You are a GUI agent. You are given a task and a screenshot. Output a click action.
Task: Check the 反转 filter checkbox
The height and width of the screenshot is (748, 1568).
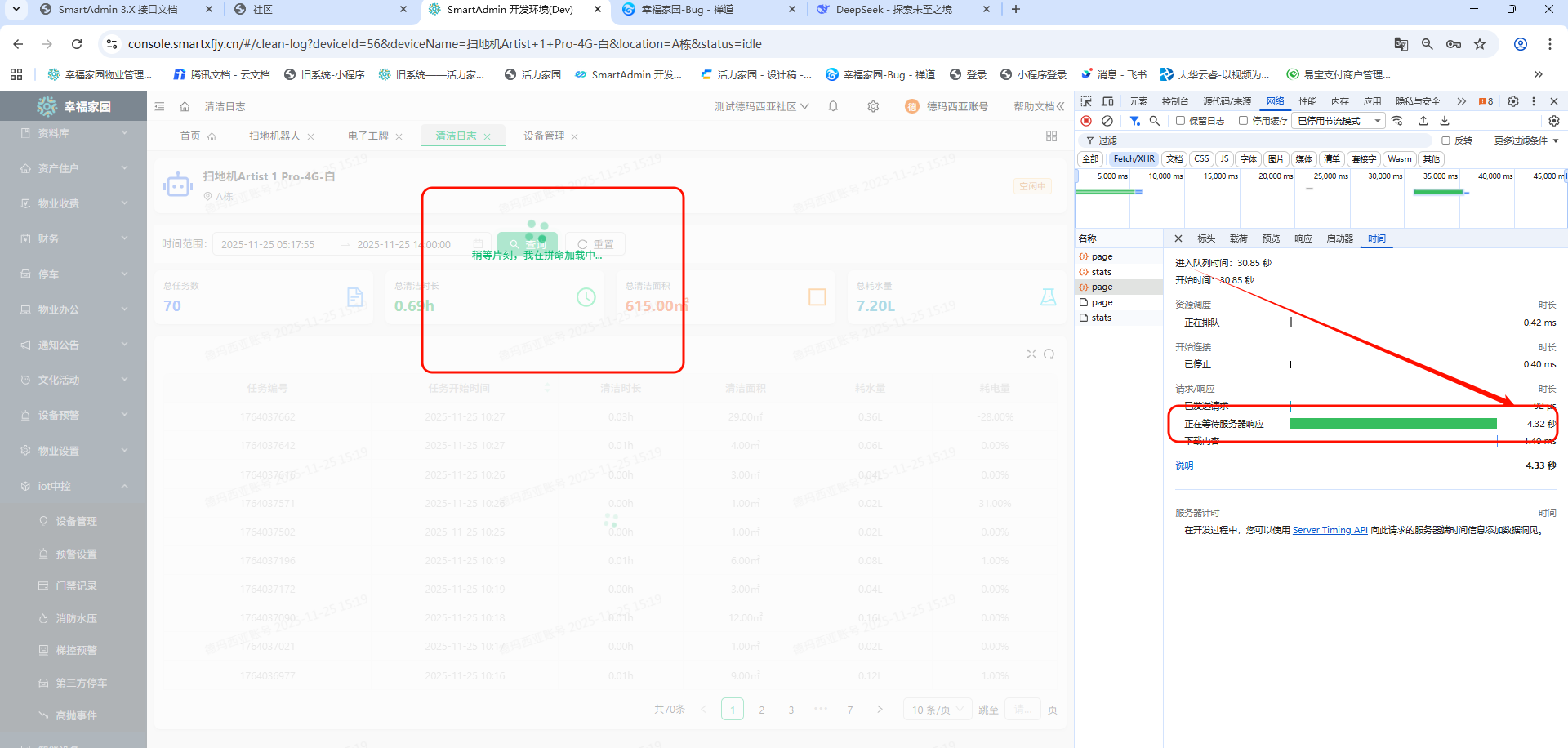[1445, 140]
